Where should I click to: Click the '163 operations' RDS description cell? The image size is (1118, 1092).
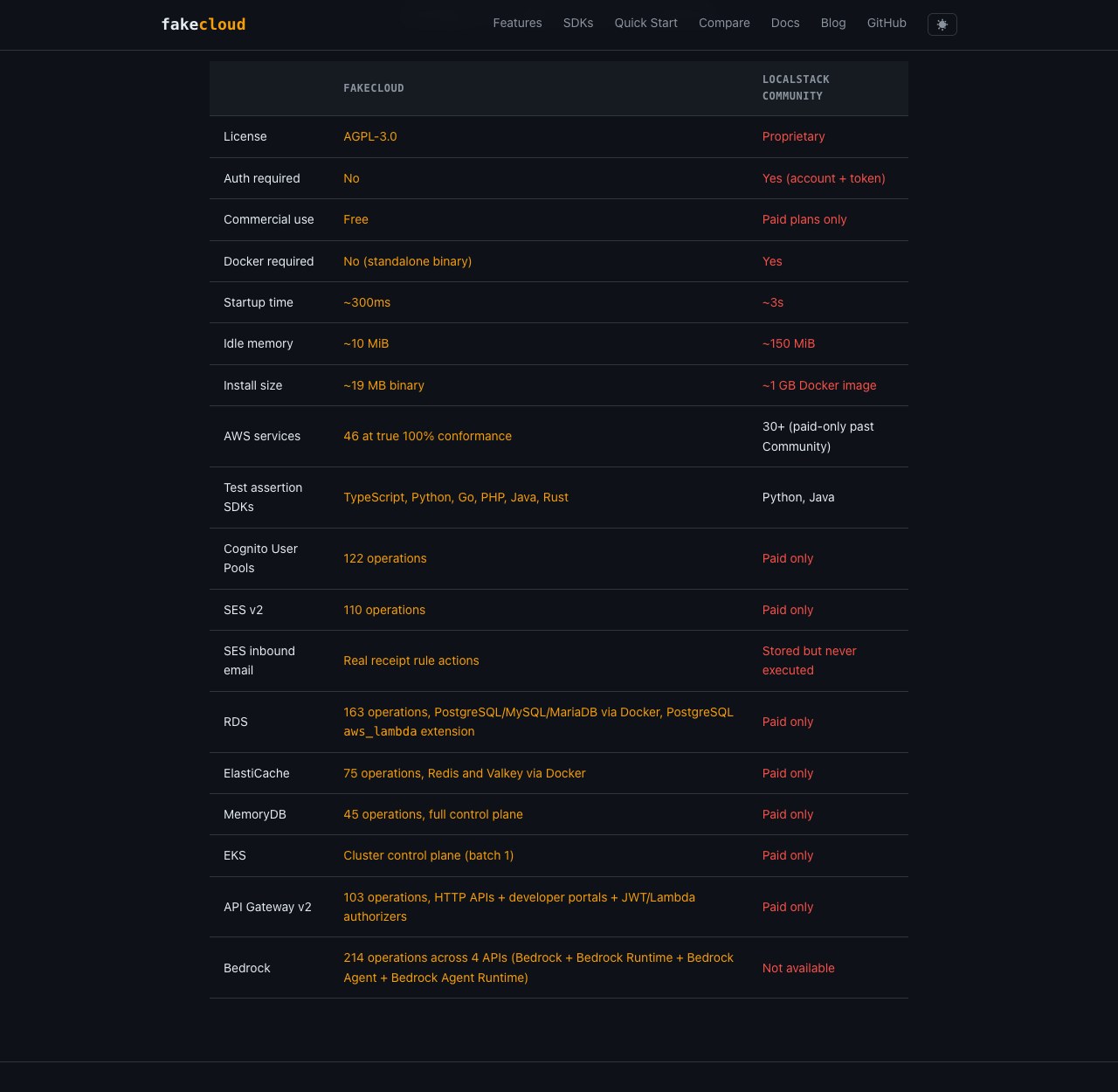[539, 722]
